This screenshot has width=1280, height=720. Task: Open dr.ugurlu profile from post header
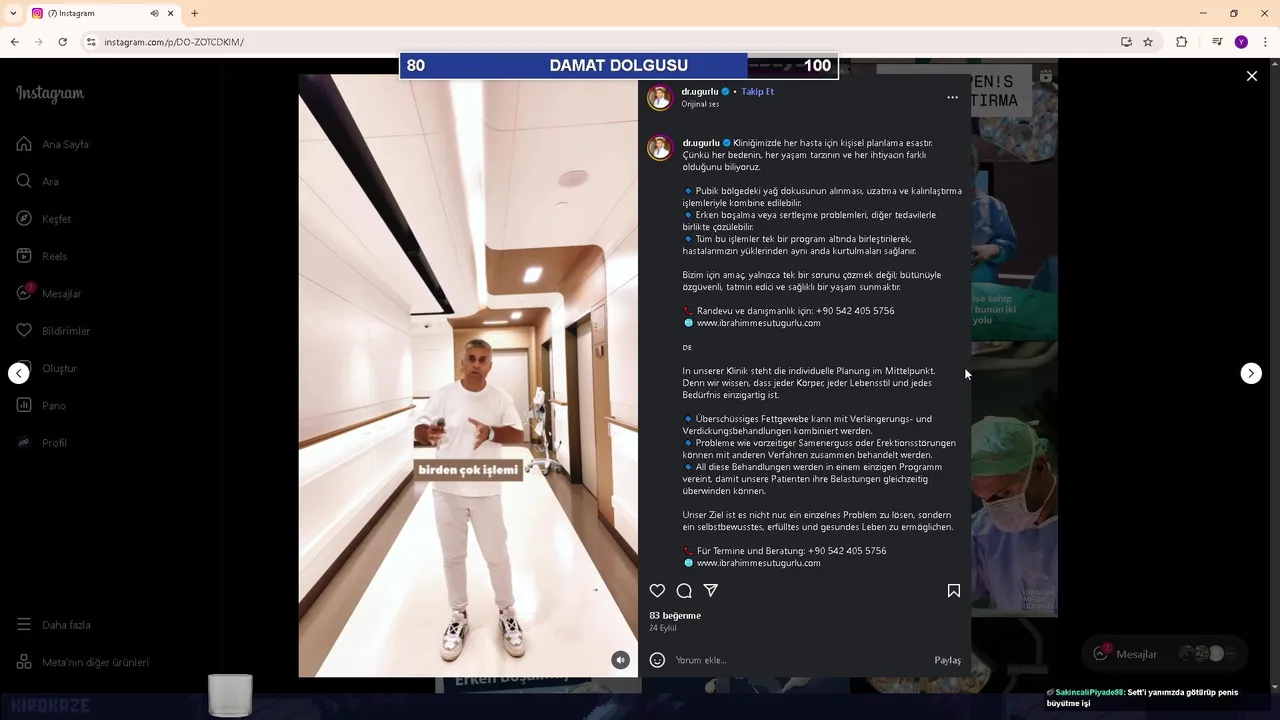click(700, 91)
